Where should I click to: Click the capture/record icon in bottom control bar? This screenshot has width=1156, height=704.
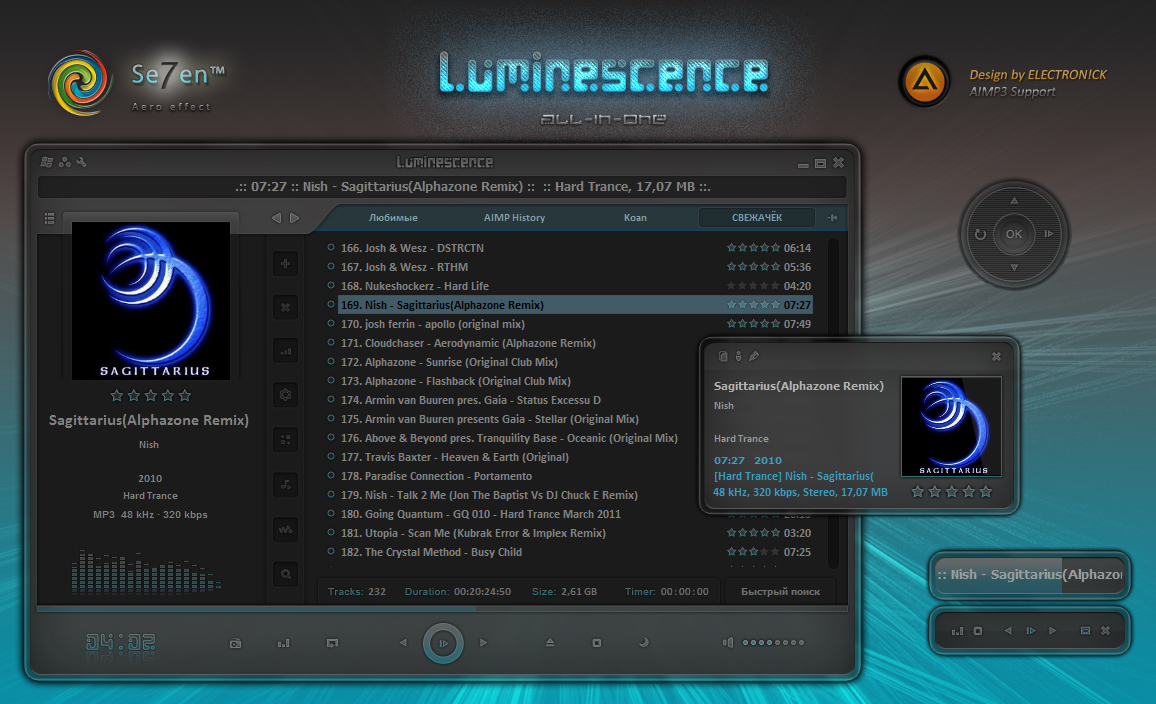coord(235,642)
